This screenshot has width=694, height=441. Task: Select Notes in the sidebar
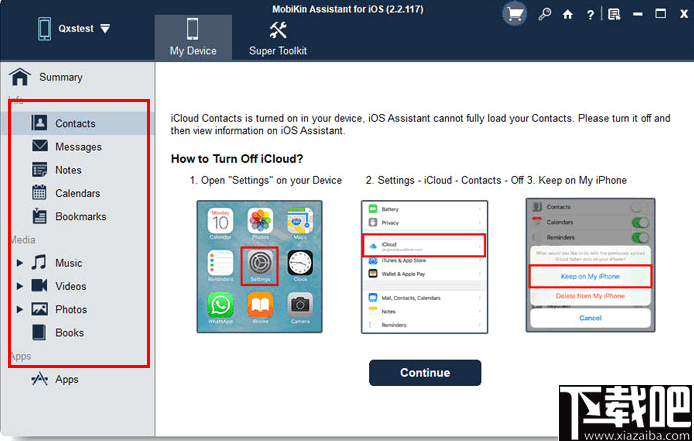pyautogui.click(x=68, y=170)
